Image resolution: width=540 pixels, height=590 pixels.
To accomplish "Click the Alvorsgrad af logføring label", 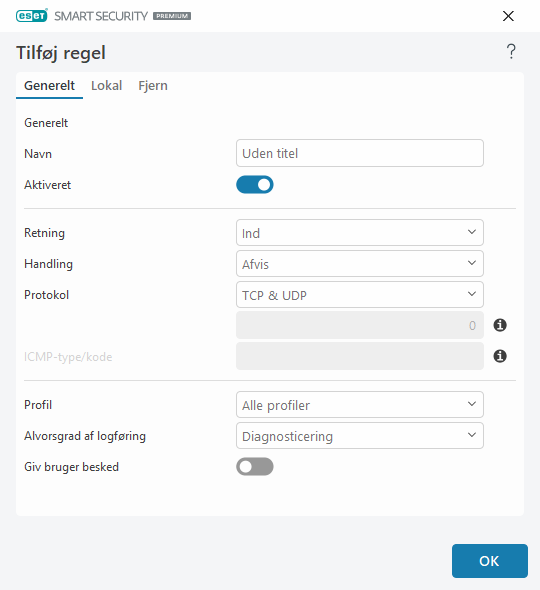I will [x=85, y=436].
